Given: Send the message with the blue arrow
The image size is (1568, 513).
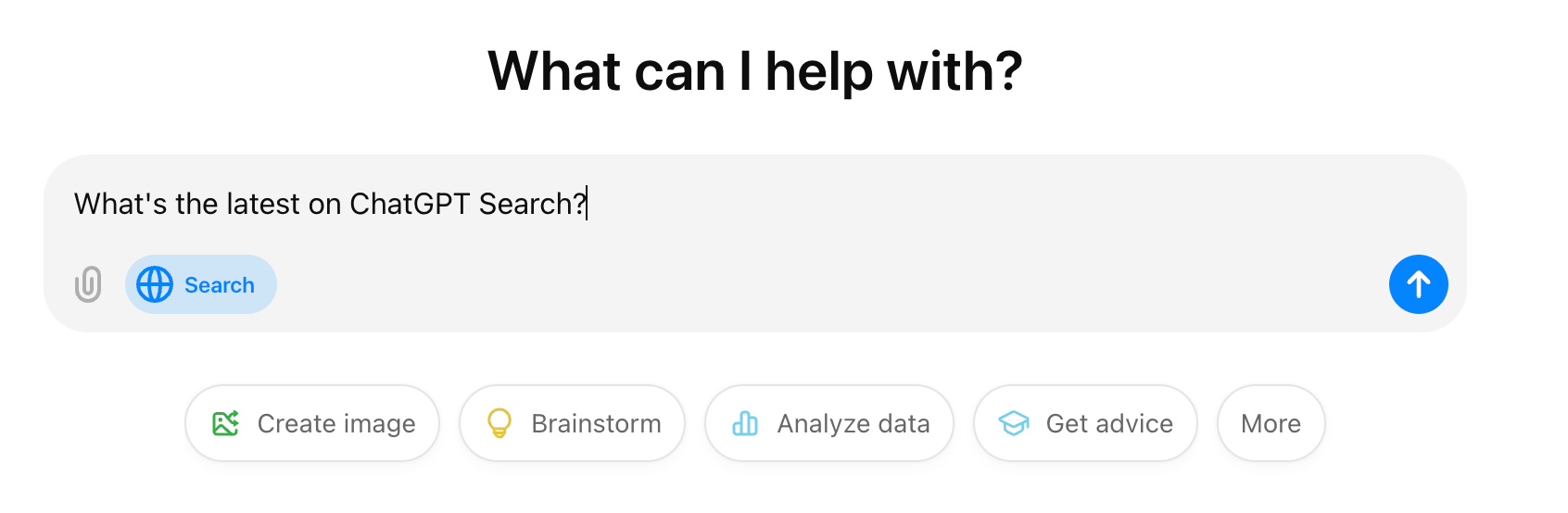Looking at the screenshot, I should click(1418, 284).
